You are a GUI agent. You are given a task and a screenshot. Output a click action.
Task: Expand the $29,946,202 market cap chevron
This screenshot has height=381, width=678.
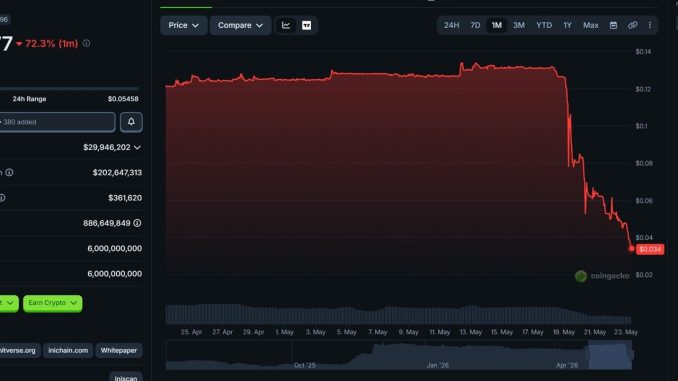[x=137, y=147]
